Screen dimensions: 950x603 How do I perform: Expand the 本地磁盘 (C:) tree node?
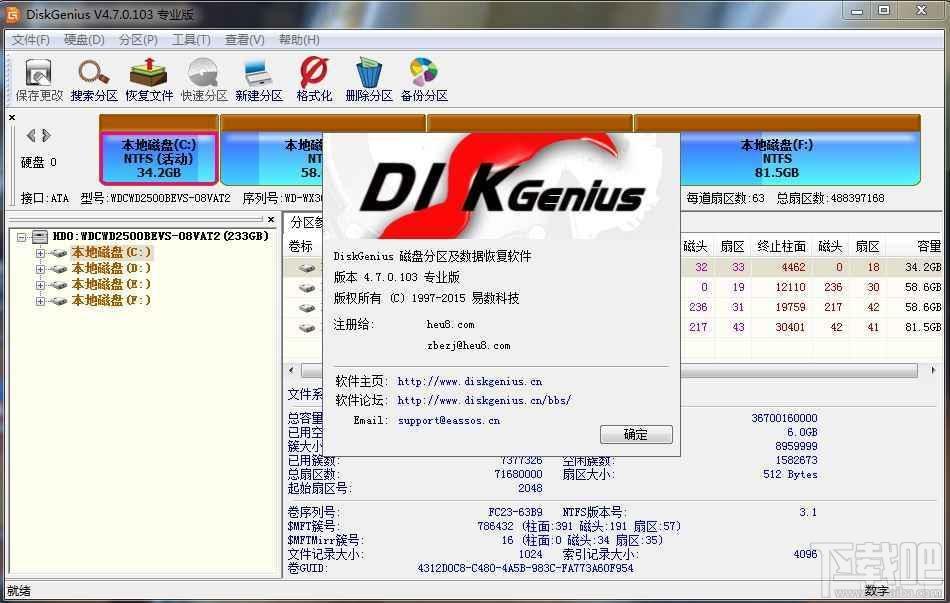[x=40, y=253]
